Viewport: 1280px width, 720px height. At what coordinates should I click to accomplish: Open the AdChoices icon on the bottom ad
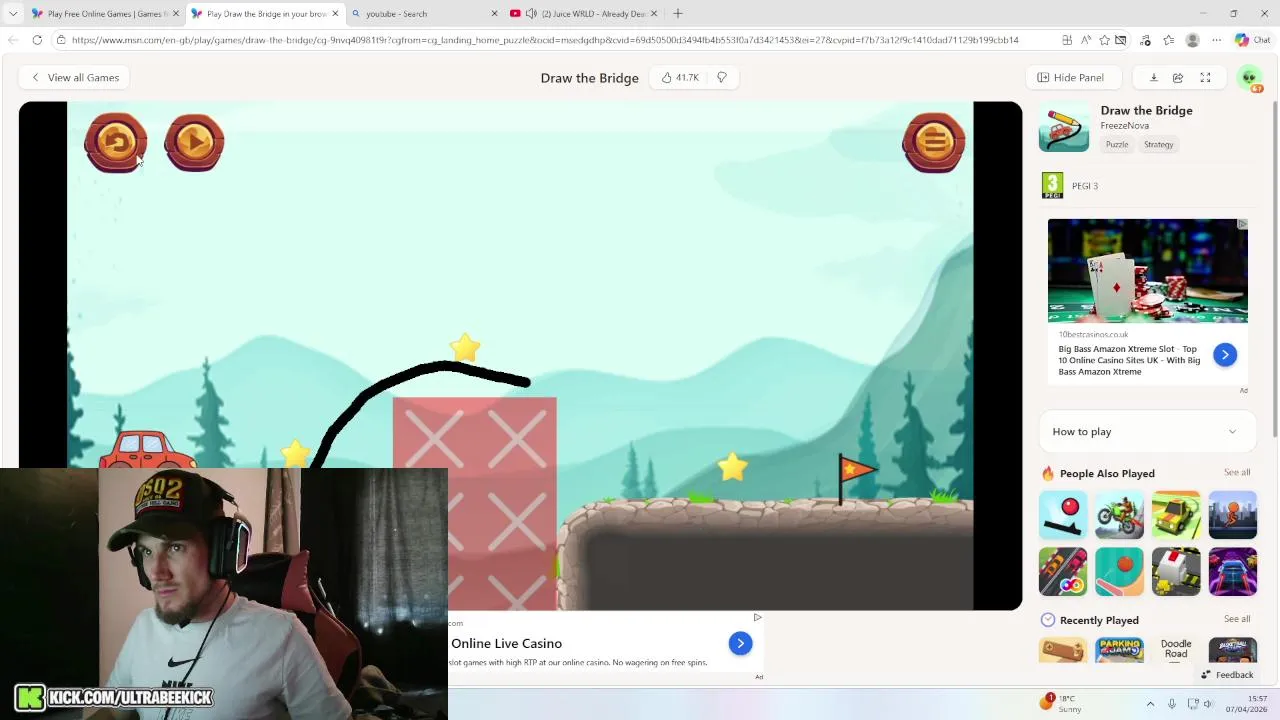tap(757, 618)
